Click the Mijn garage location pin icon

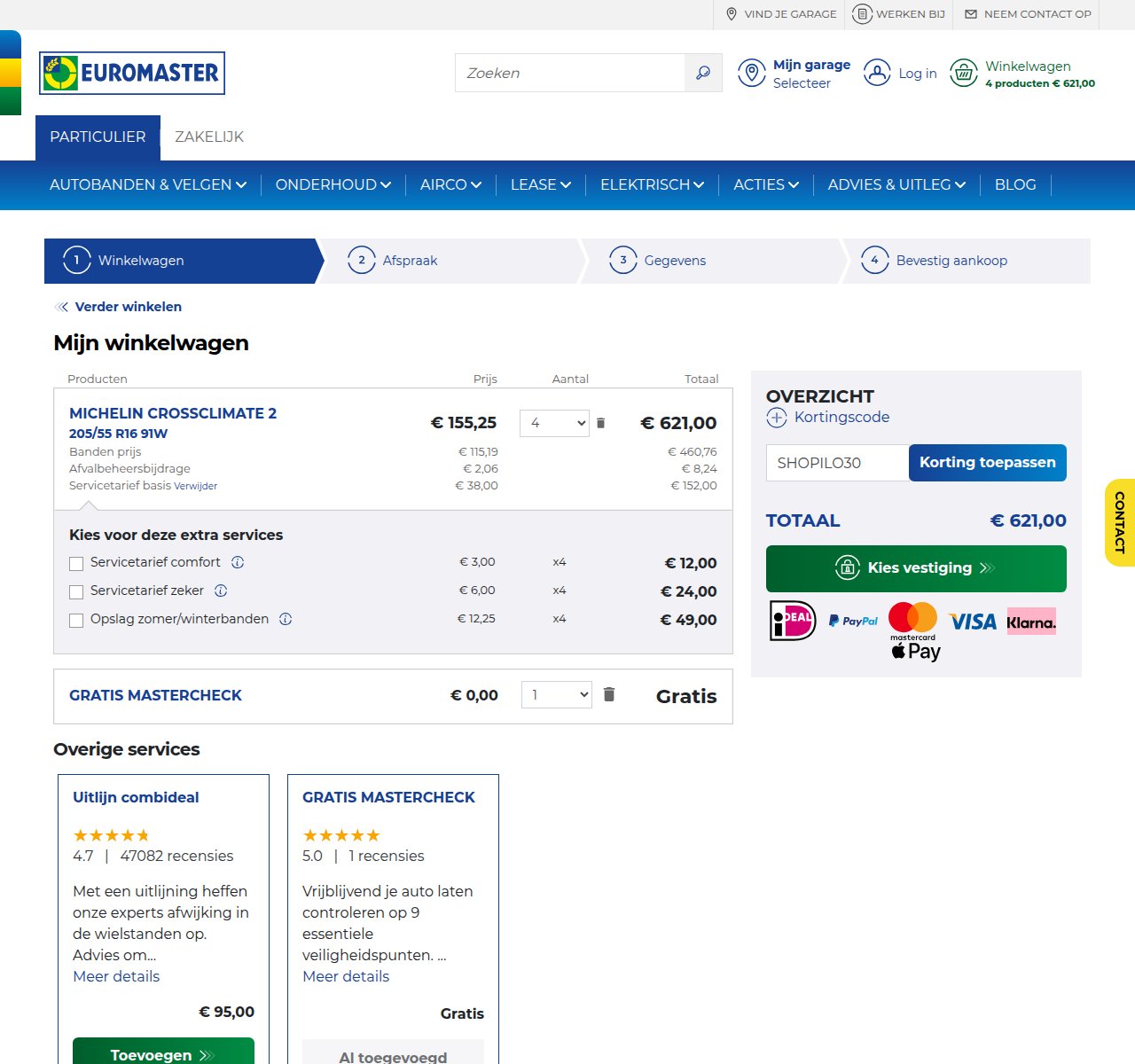click(752, 73)
